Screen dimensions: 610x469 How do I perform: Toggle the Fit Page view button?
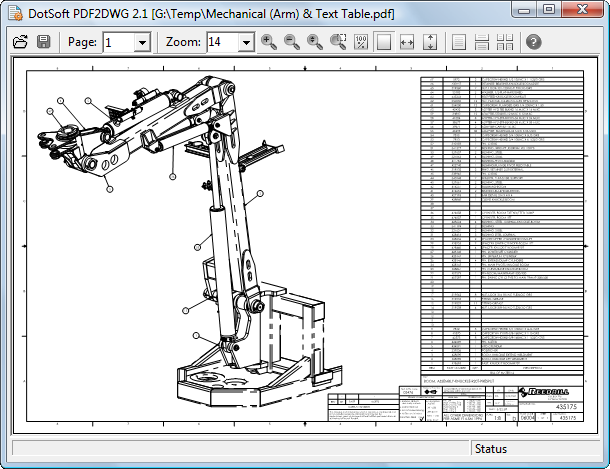384,42
